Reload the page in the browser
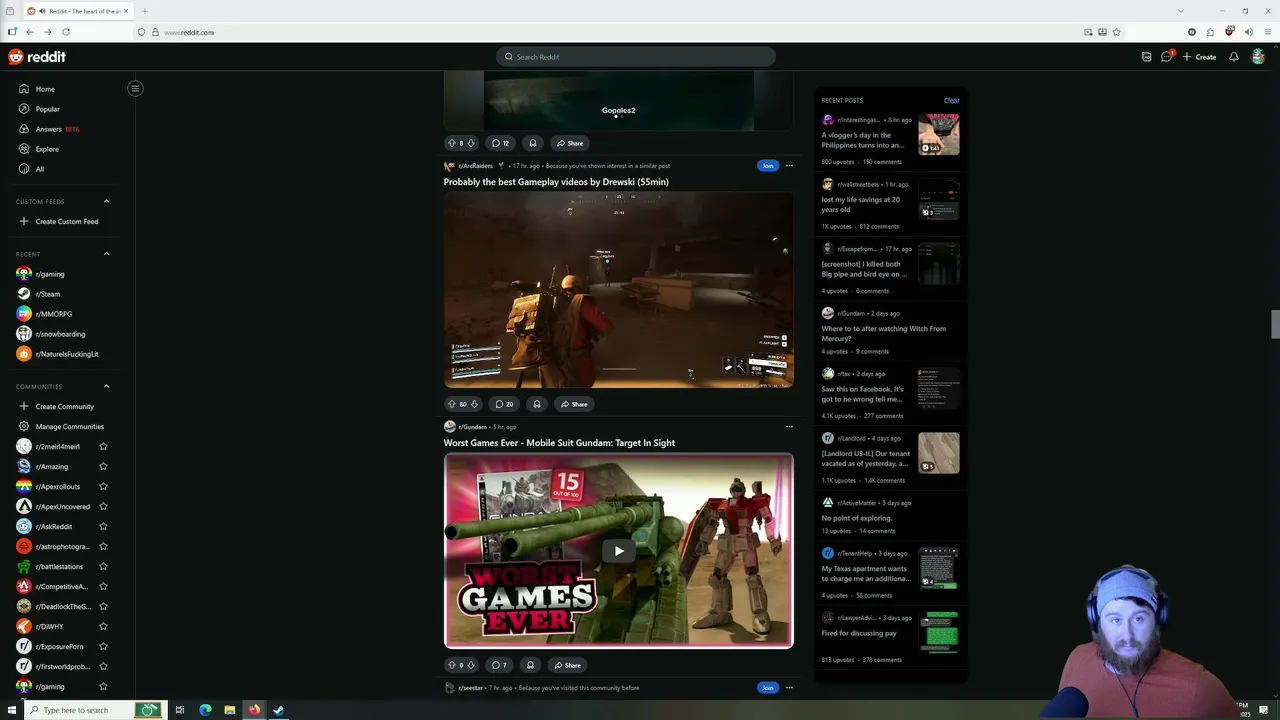1280x720 pixels. point(66,32)
